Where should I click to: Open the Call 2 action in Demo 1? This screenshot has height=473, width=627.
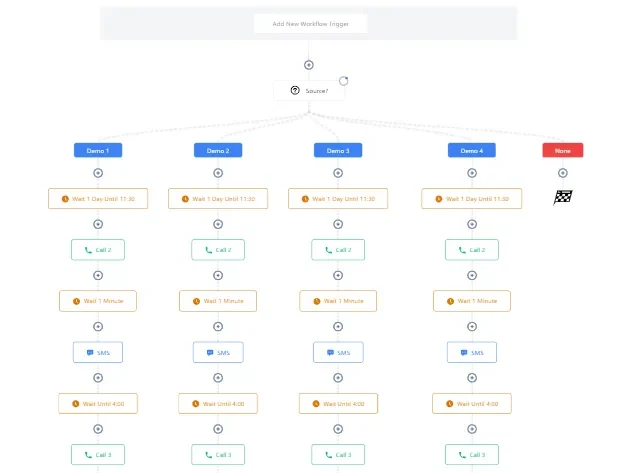(x=98, y=250)
